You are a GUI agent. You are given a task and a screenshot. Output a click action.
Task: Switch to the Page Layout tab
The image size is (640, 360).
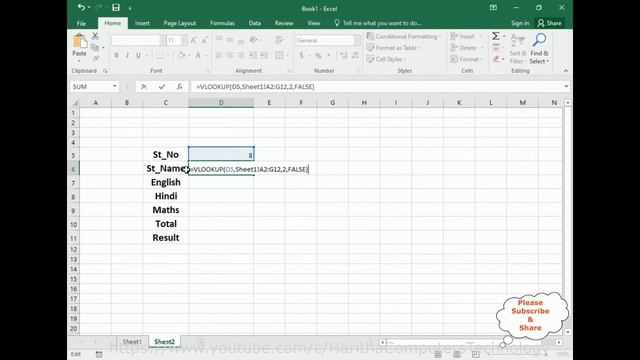click(x=180, y=23)
